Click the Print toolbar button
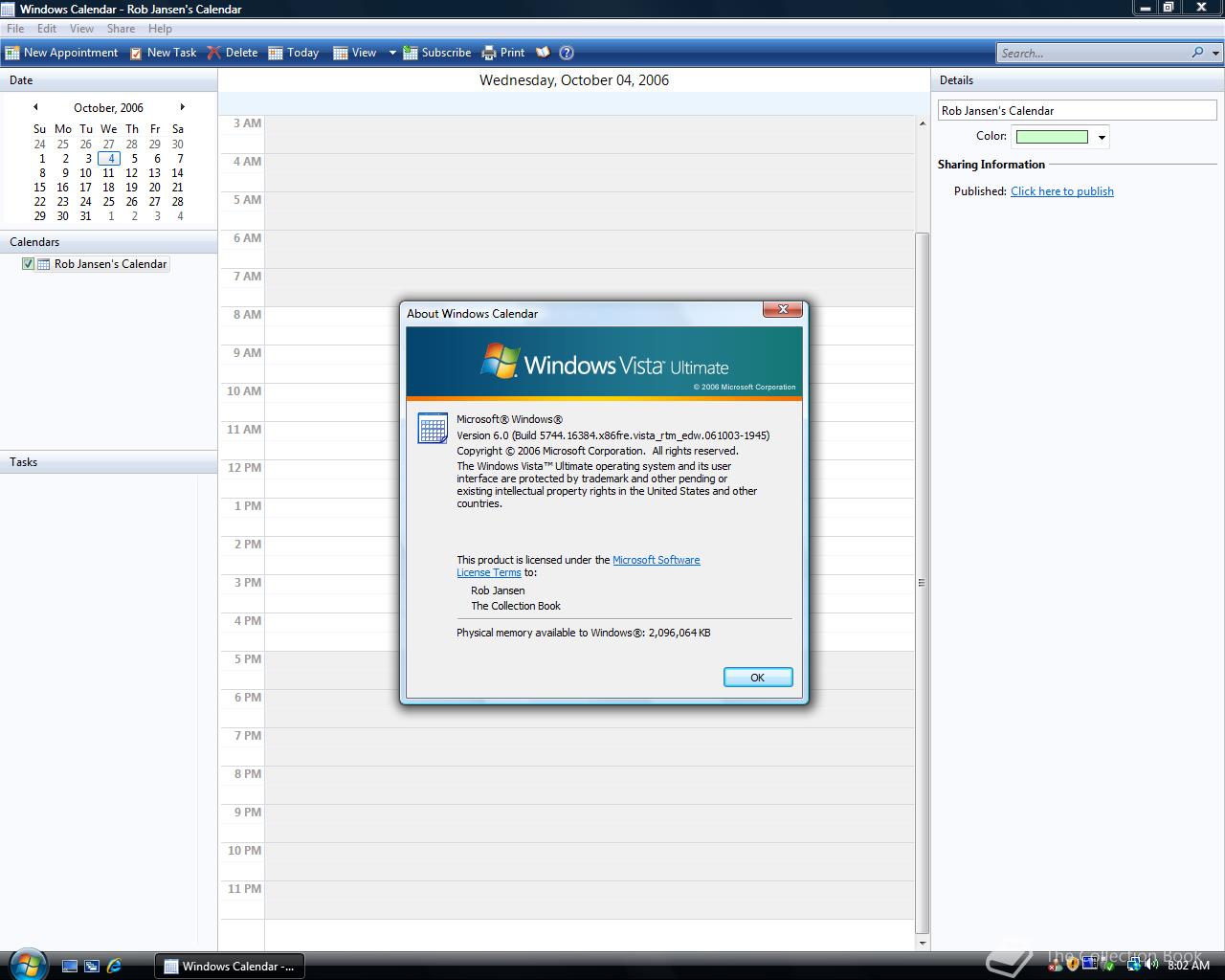 pos(503,53)
